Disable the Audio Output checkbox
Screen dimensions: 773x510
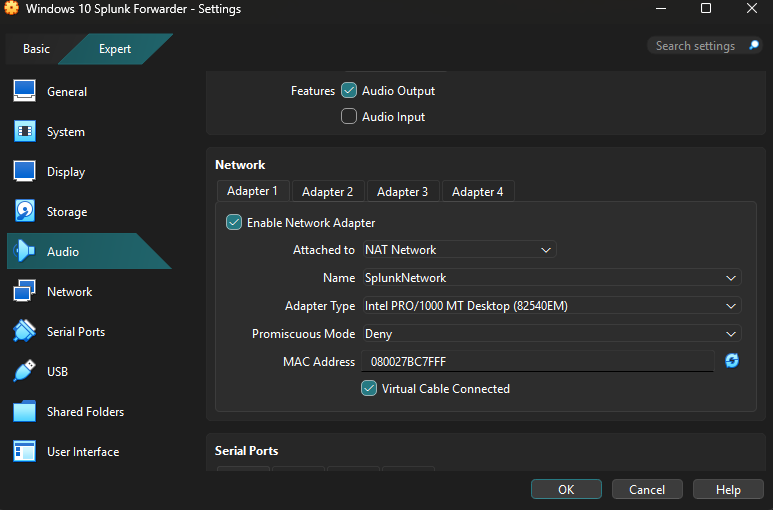(349, 90)
